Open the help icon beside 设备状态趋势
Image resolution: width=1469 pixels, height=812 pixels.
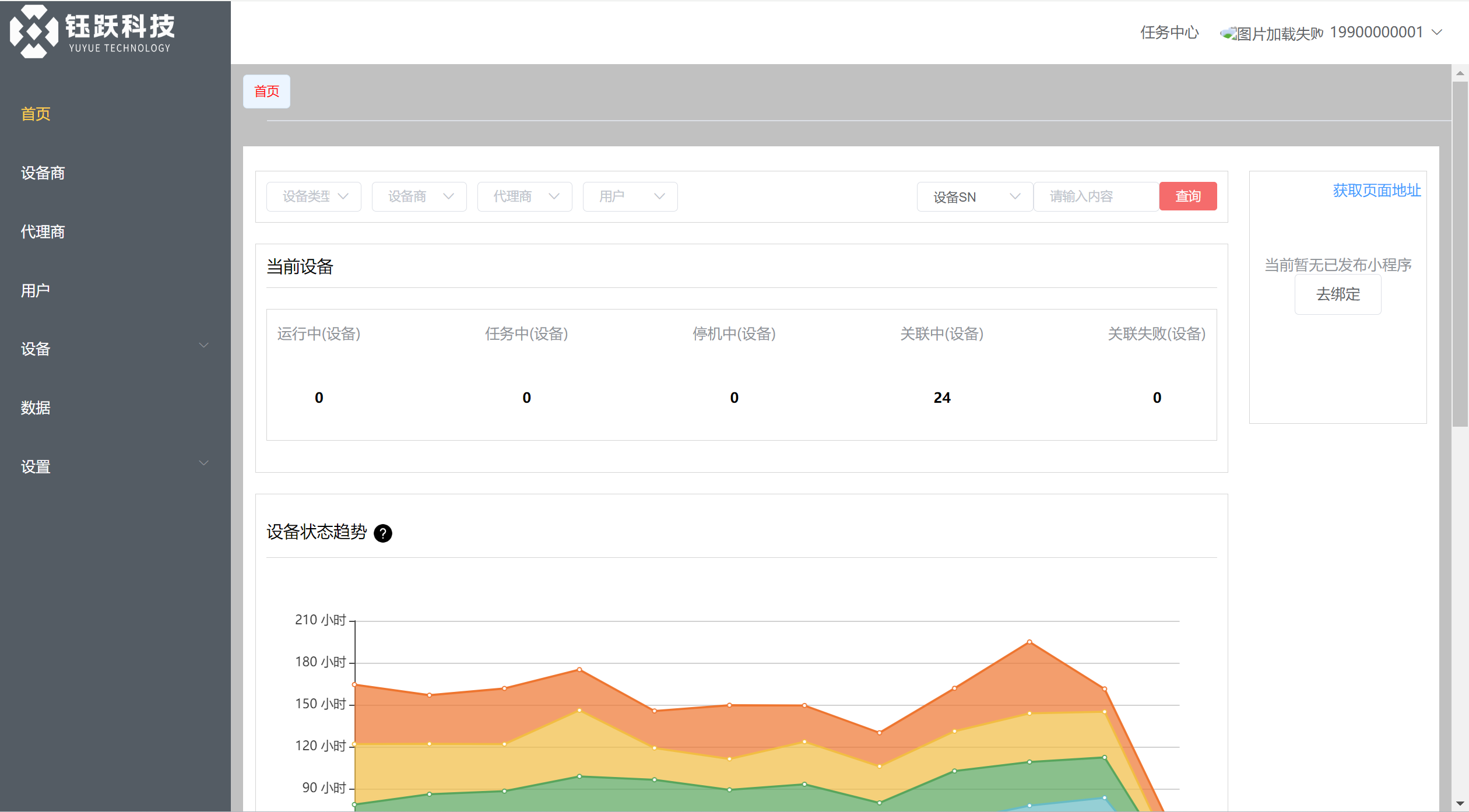383,533
